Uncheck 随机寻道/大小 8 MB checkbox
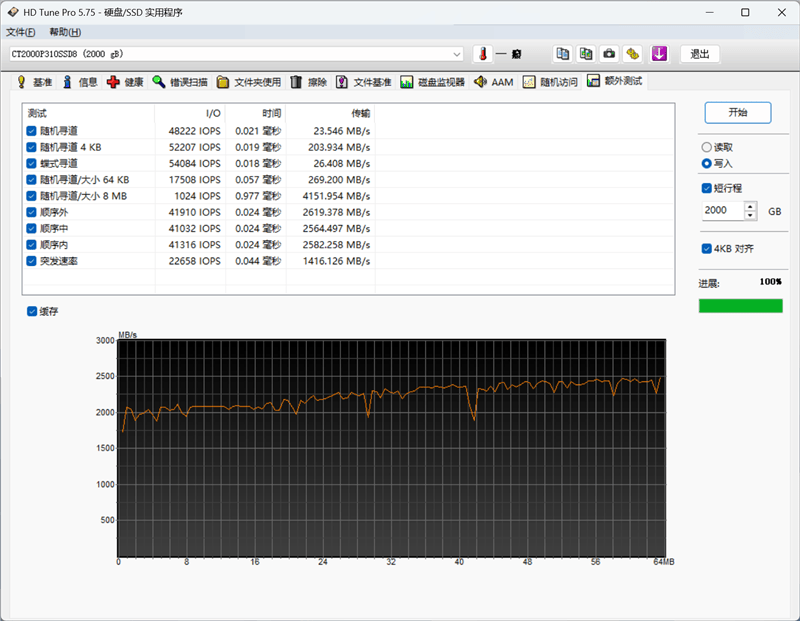This screenshot has height=621, width=800. (x=31, y=196)
